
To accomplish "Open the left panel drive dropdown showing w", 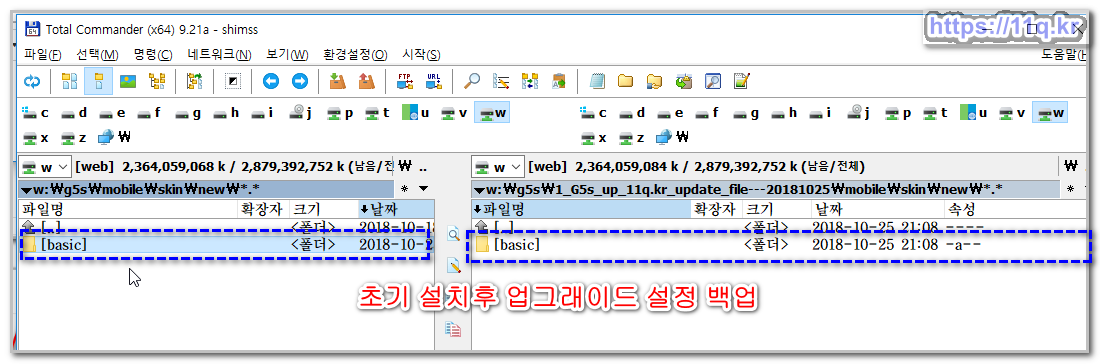I will 44,167.
